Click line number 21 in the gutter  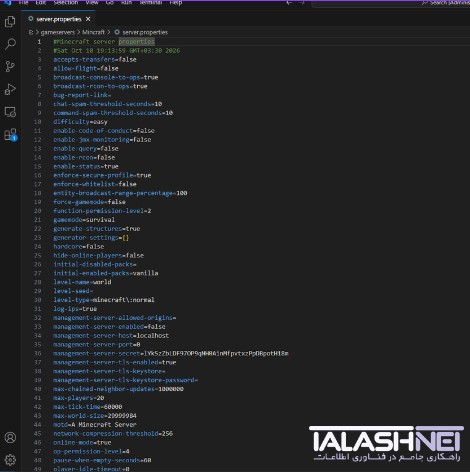click(x=37, y=220)
